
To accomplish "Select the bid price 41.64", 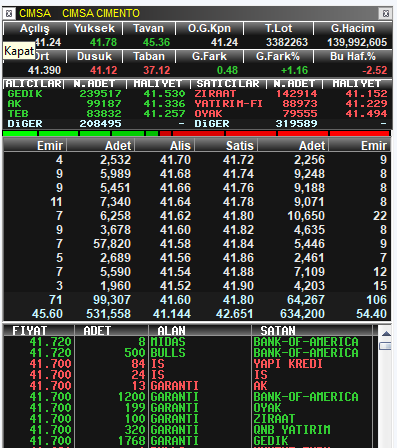I will (x=175, y=202).
